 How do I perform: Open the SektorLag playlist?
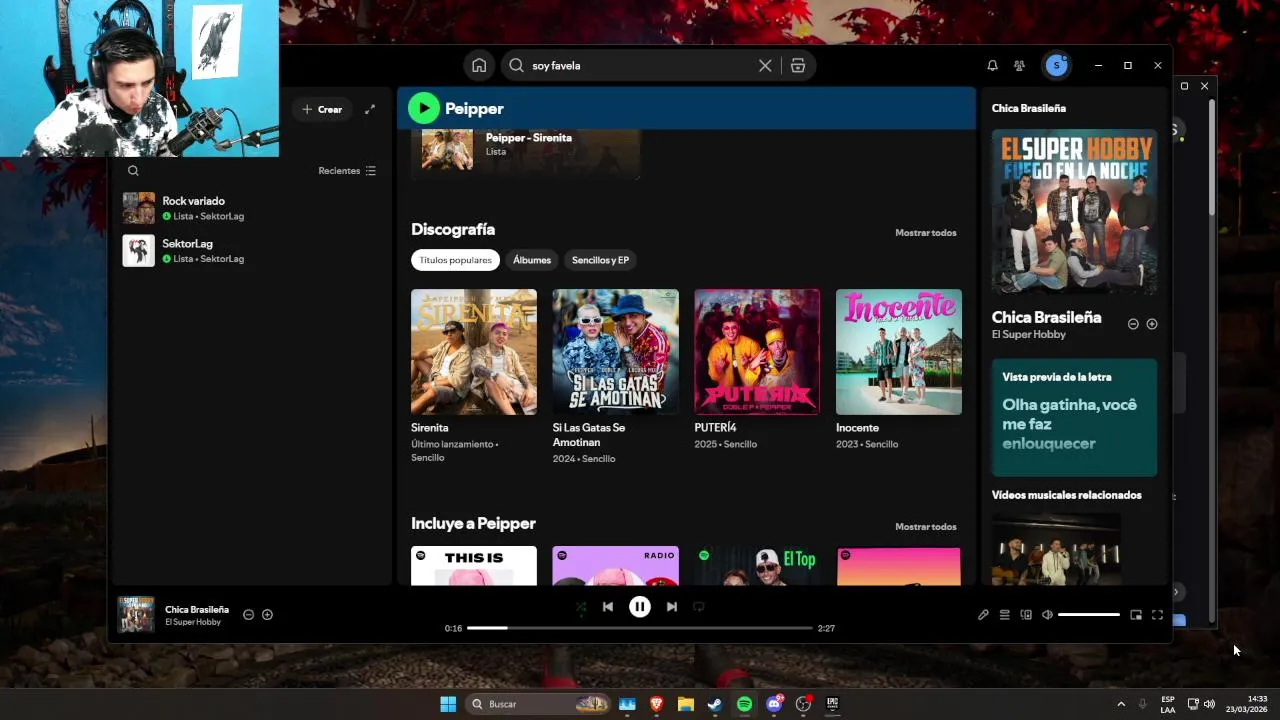pyautogui.click(x=250, y=251)
